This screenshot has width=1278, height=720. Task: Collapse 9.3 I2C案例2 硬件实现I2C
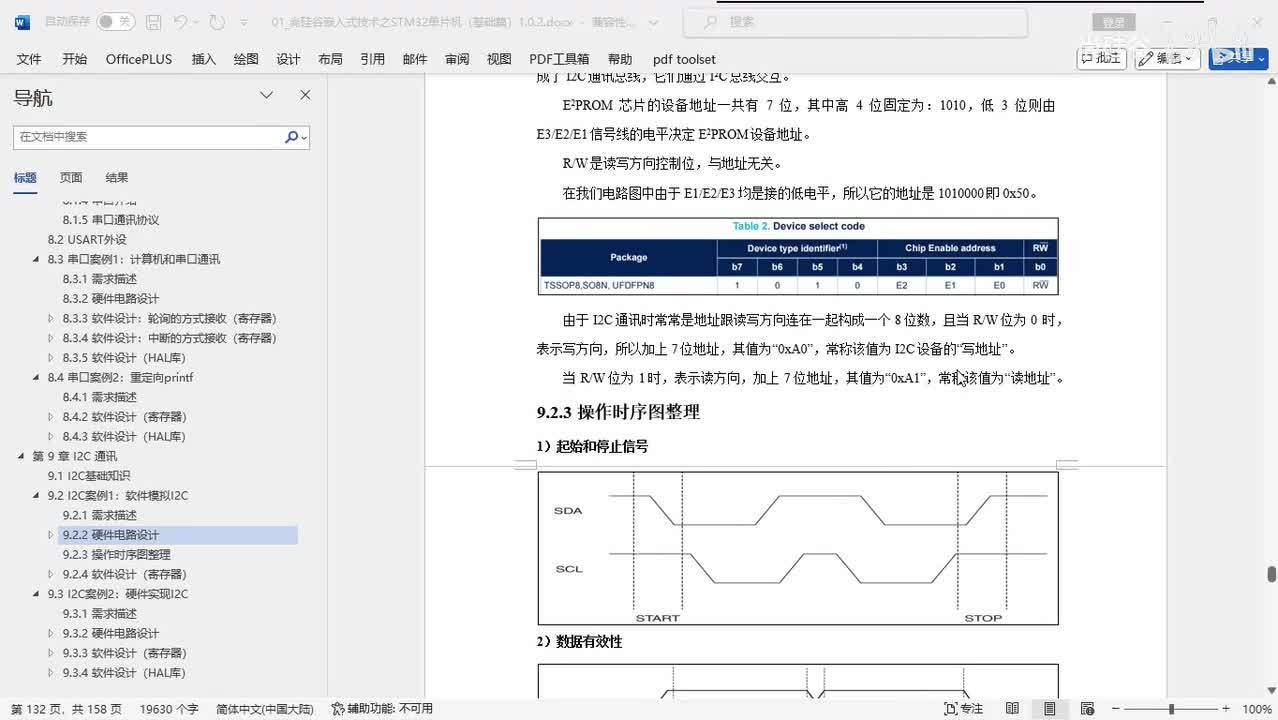pyautogui.click(x=36, y=594)
